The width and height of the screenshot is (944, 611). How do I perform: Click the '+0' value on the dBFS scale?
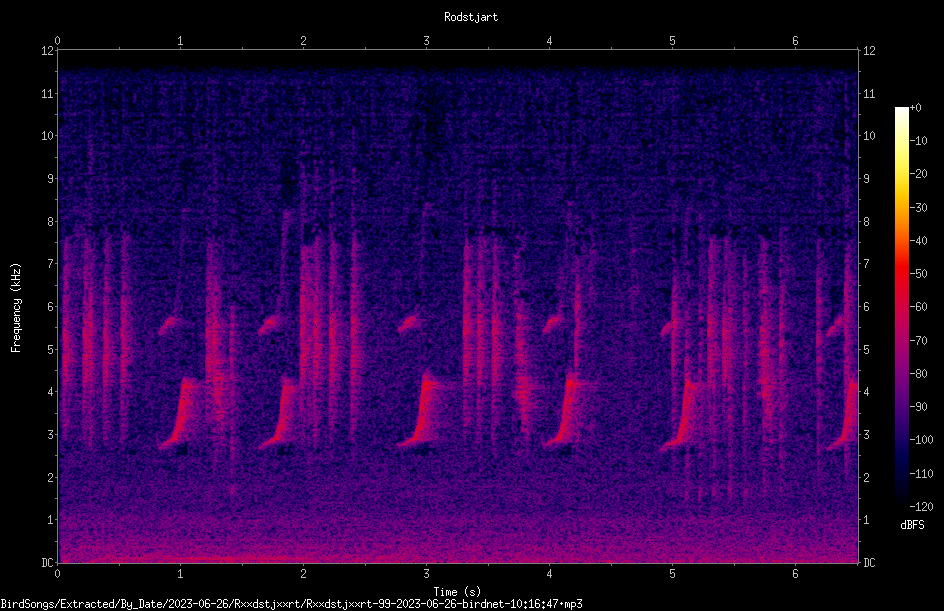click(x=915, y=108)
